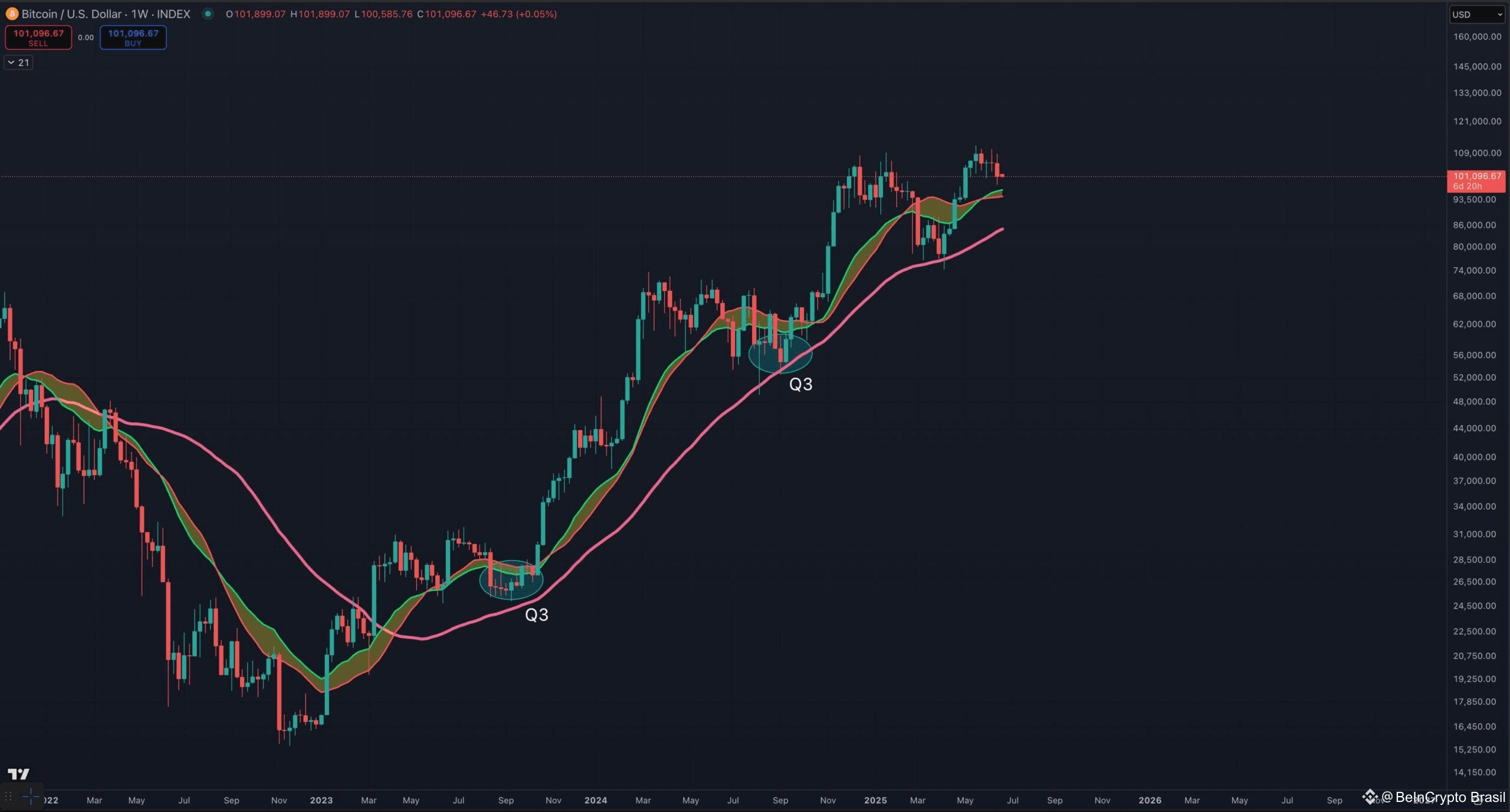Click the high value H101,899.07
Viewport: 1510px width, 812px height.
[x=320, y=14]
